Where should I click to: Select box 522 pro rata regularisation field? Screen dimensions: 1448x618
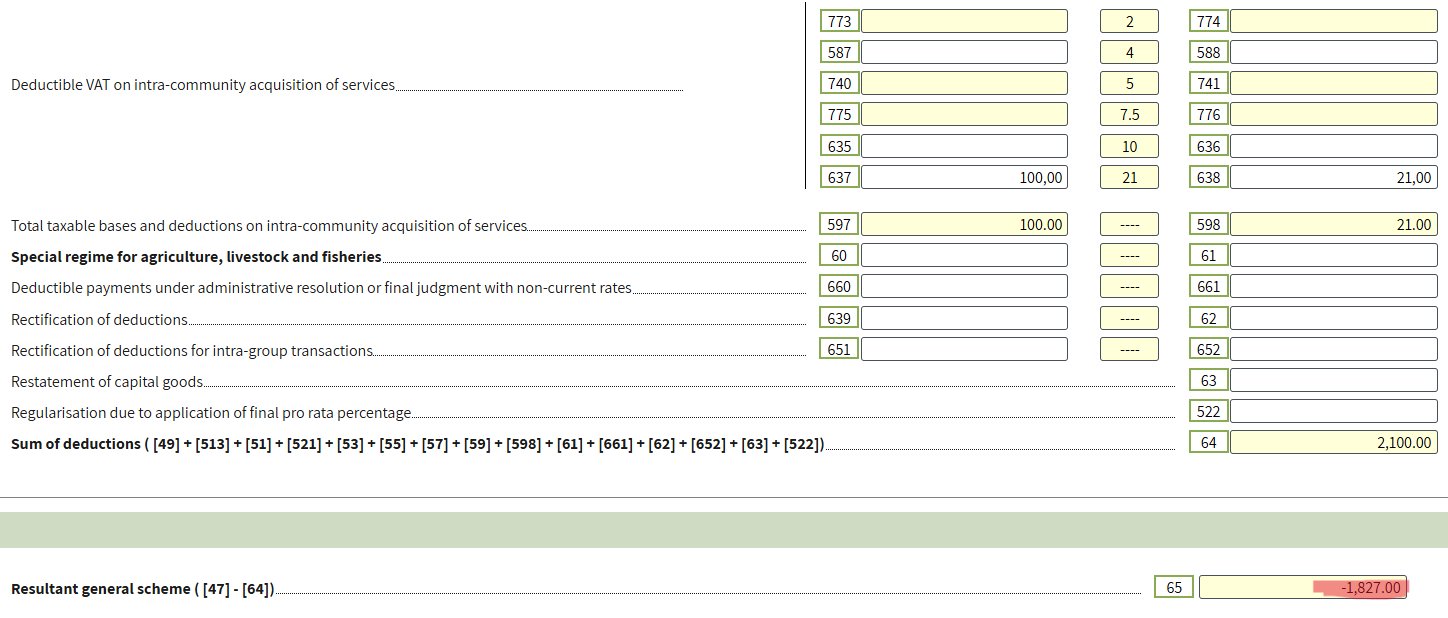pyautogui.click(x=1333, y=411)
